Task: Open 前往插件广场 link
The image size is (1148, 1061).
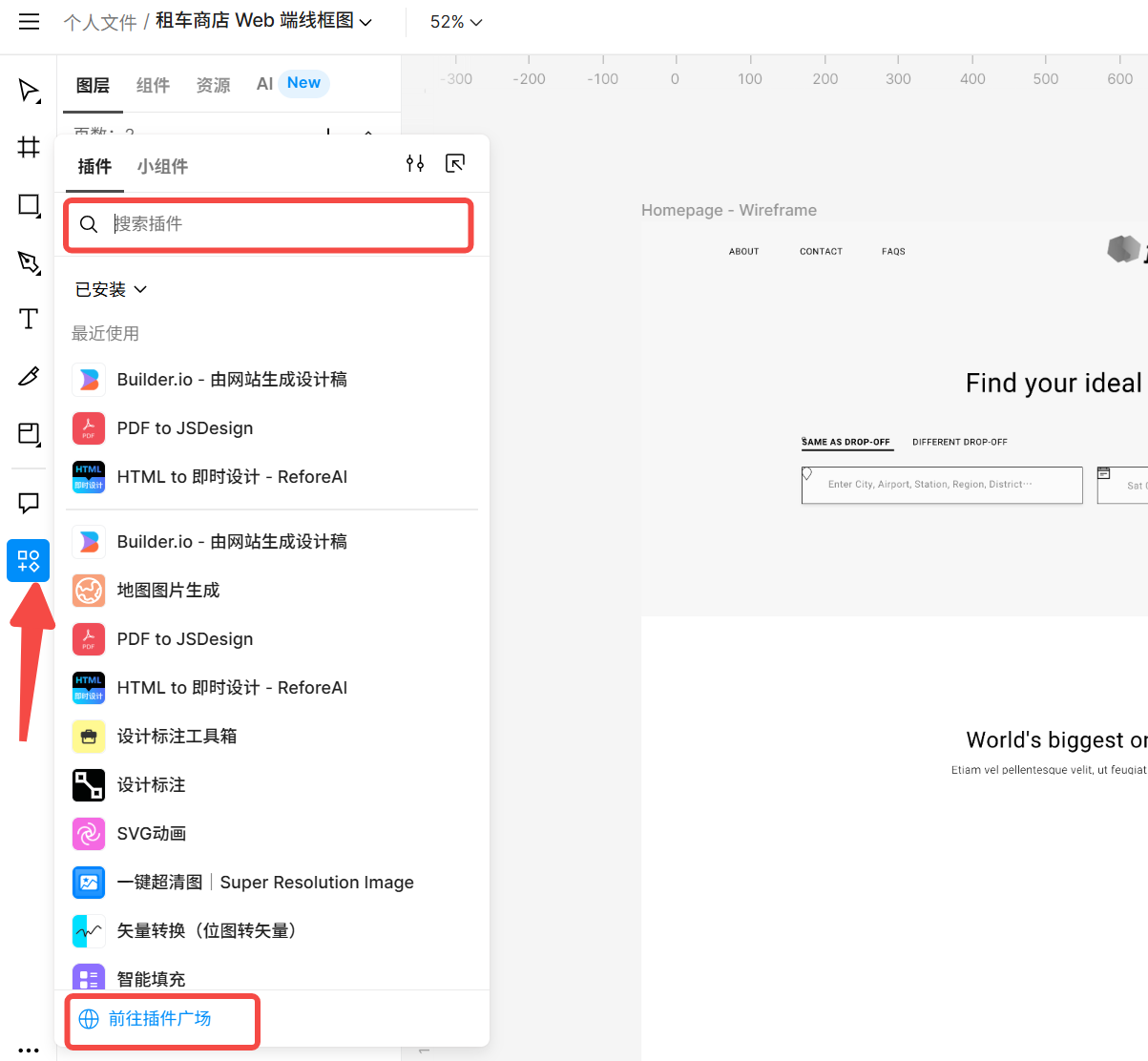Action: tap(161, 1019)
